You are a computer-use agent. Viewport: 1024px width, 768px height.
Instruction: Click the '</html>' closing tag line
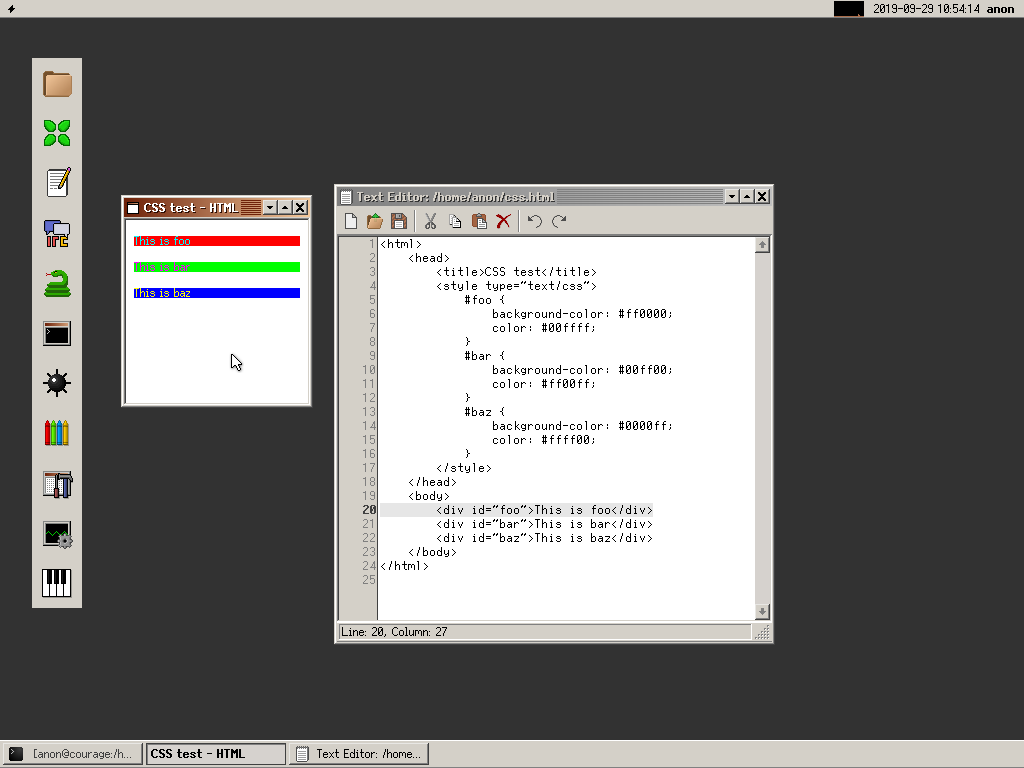pos(404,567)
